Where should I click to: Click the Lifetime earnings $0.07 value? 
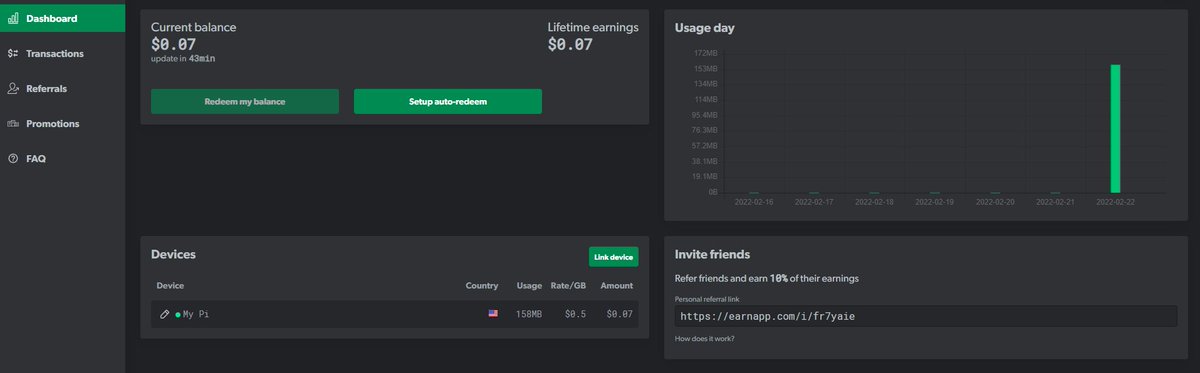pos(571,44)
